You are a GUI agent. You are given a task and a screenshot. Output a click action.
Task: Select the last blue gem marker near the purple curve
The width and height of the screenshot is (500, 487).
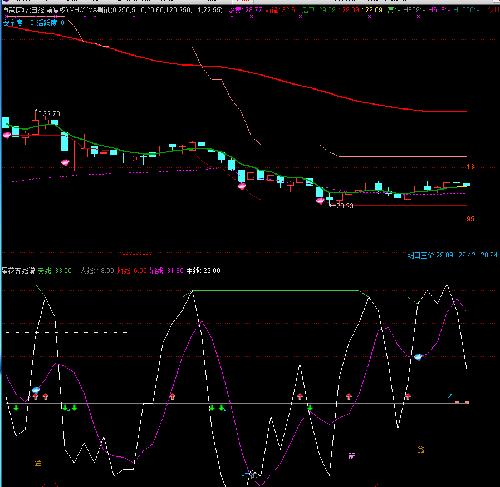pyautogui.click(x=418, y=357)
